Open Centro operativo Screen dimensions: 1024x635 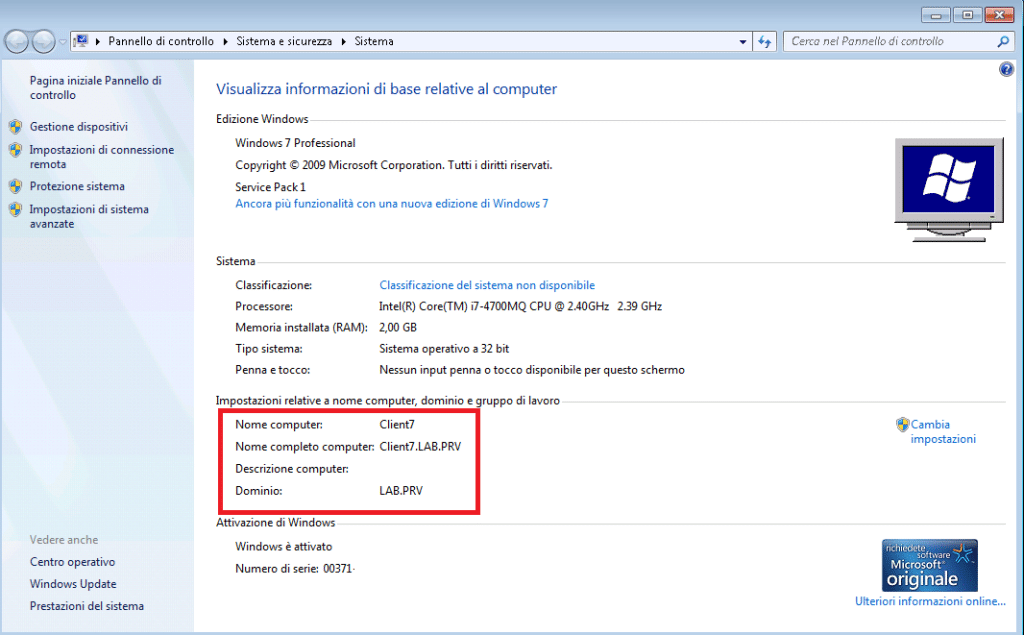(x=72, y=562)
